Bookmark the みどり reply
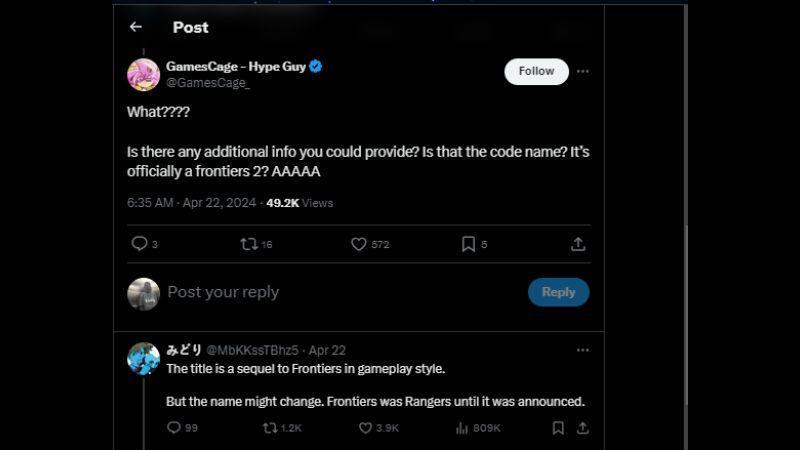This screenshot has height=450, width=800. click(x=558, y=428)
